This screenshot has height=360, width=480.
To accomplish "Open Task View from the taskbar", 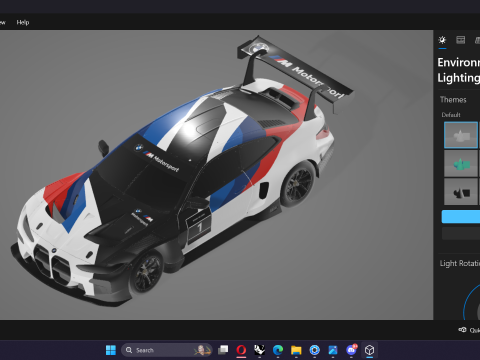I will click(x=223, y=350).
